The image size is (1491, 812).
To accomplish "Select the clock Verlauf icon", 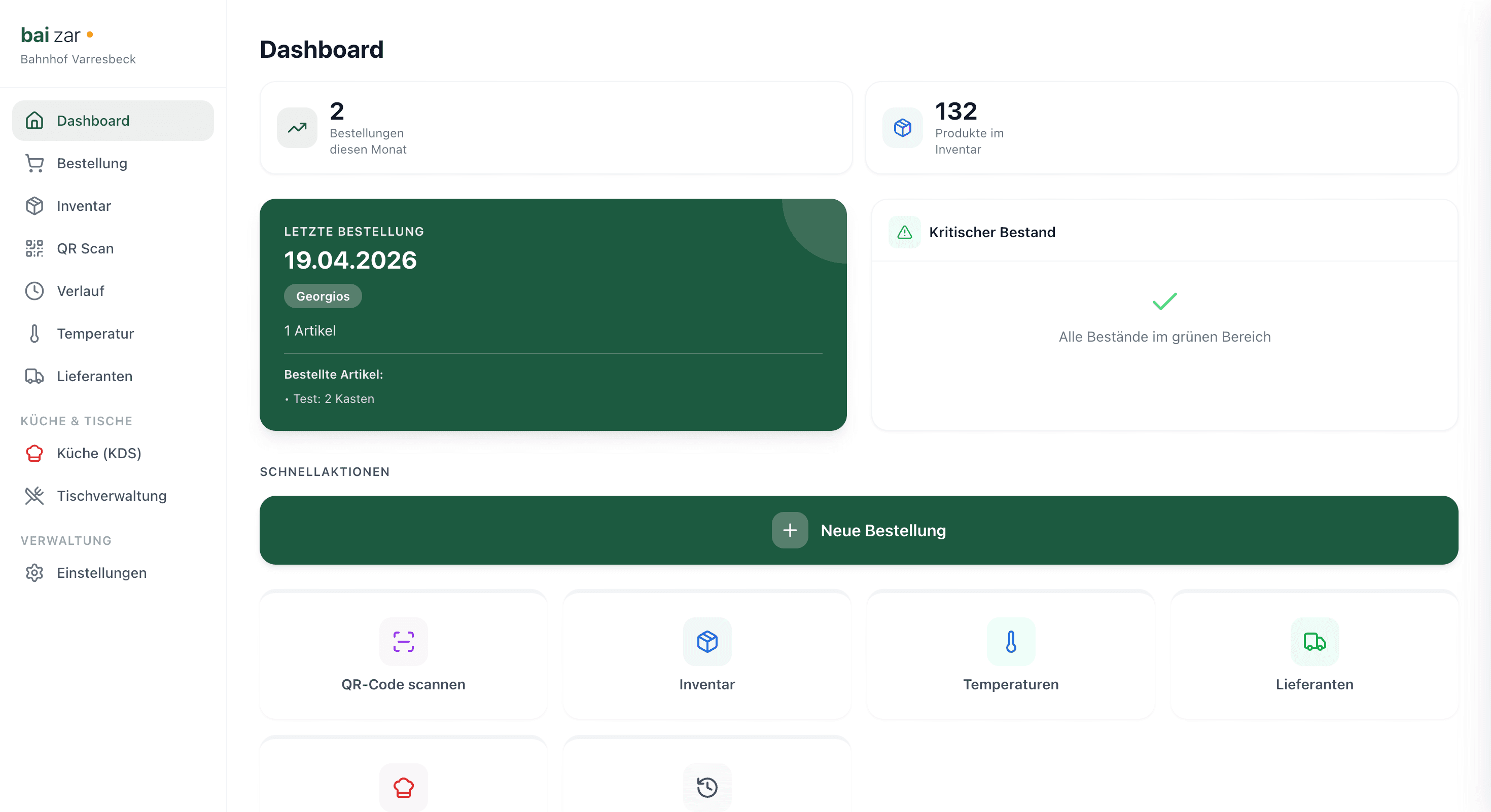I will [34, 291].
